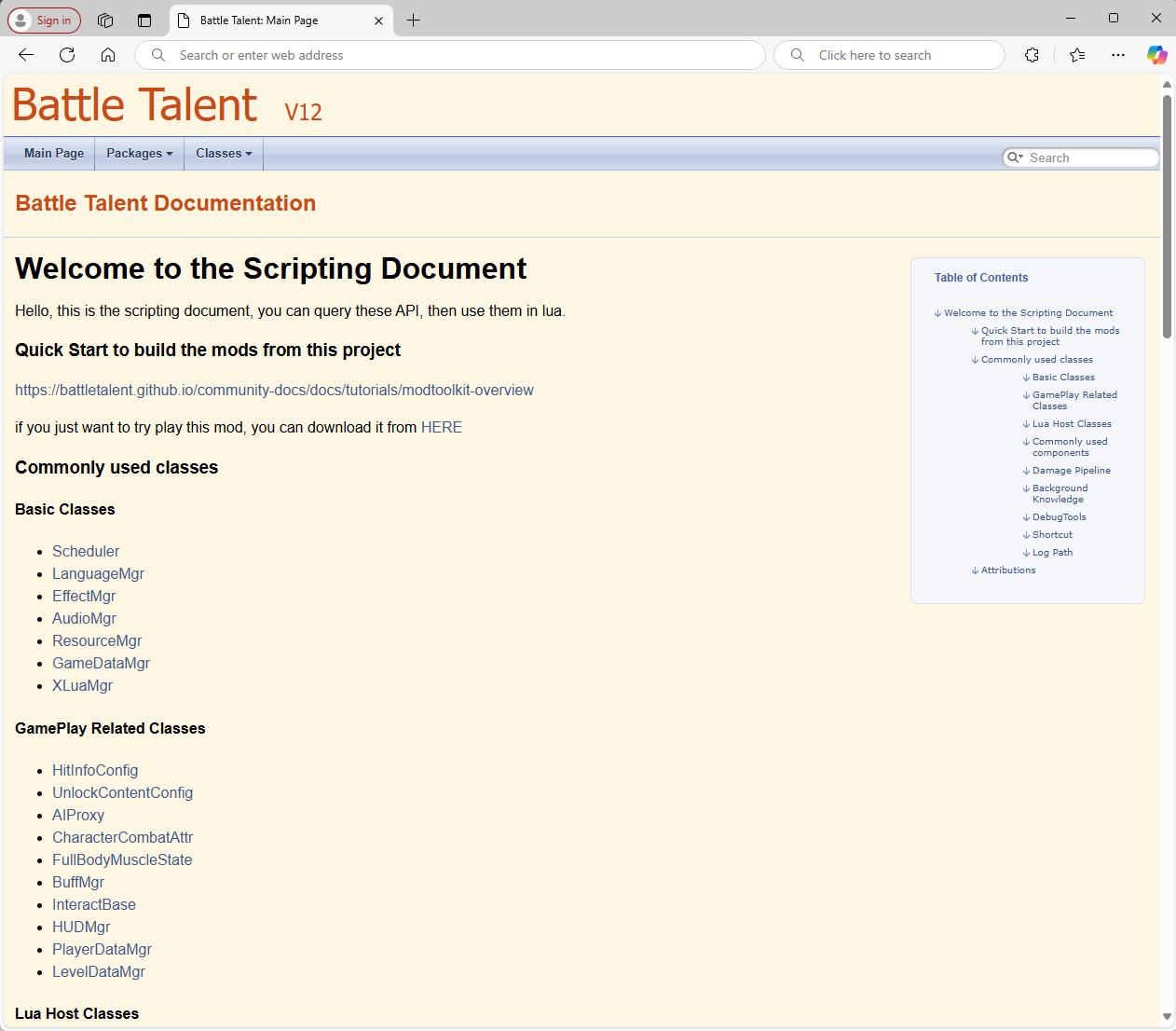Viewport: 1176px width, 1031px height.
Task: Click the 'Table of Contents' heading
Action: [981, 278]
